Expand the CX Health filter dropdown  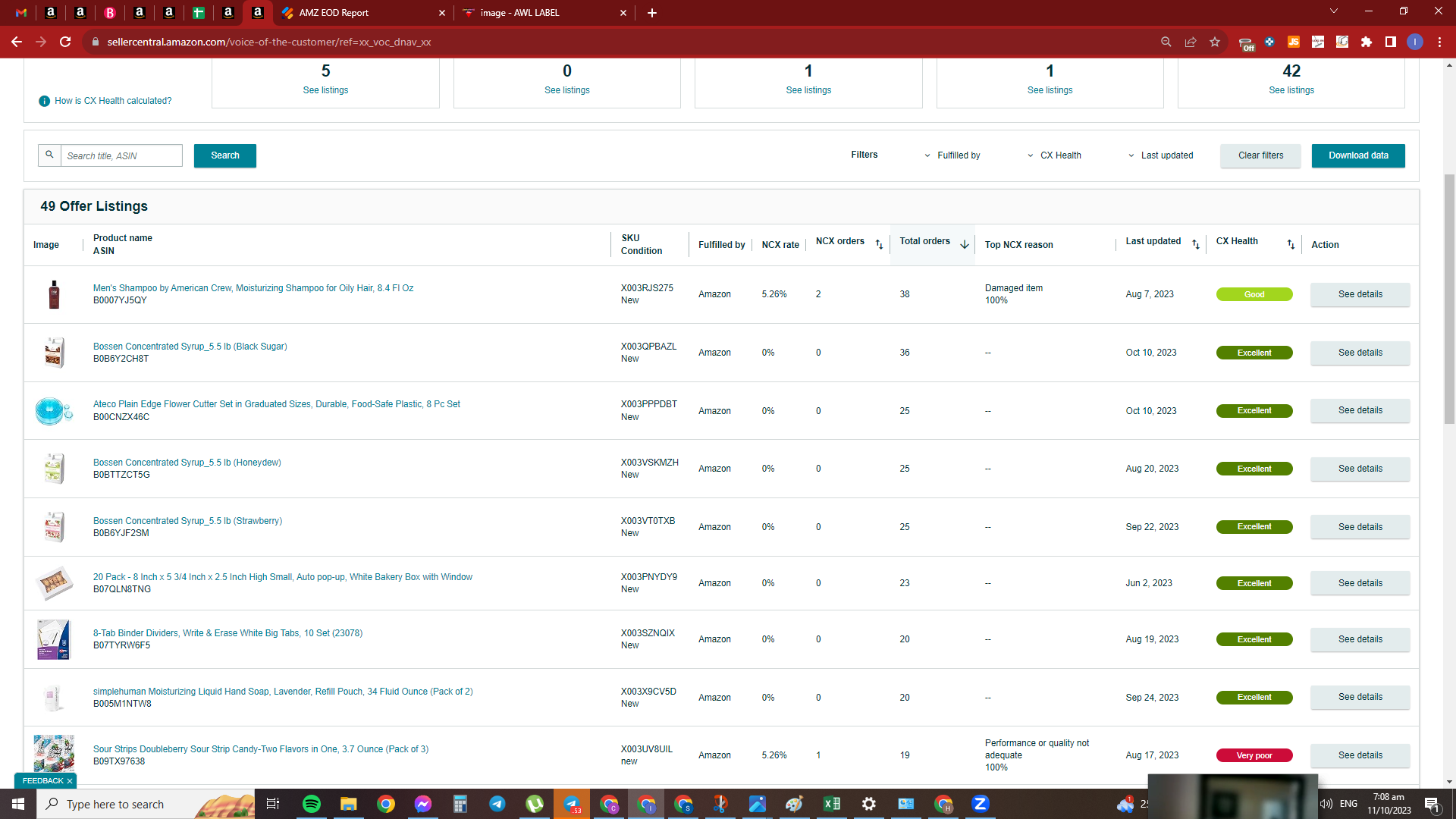[1054, 155]
